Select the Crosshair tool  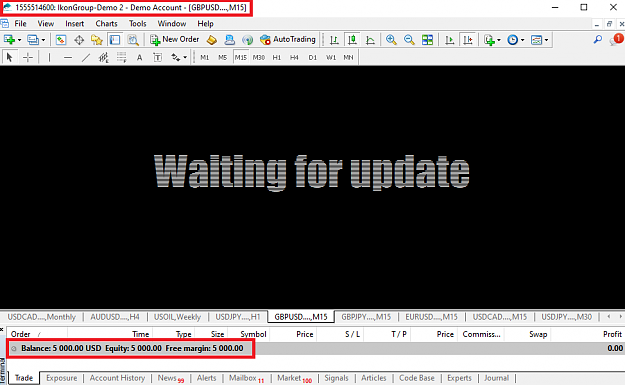(x=28, y=57)
